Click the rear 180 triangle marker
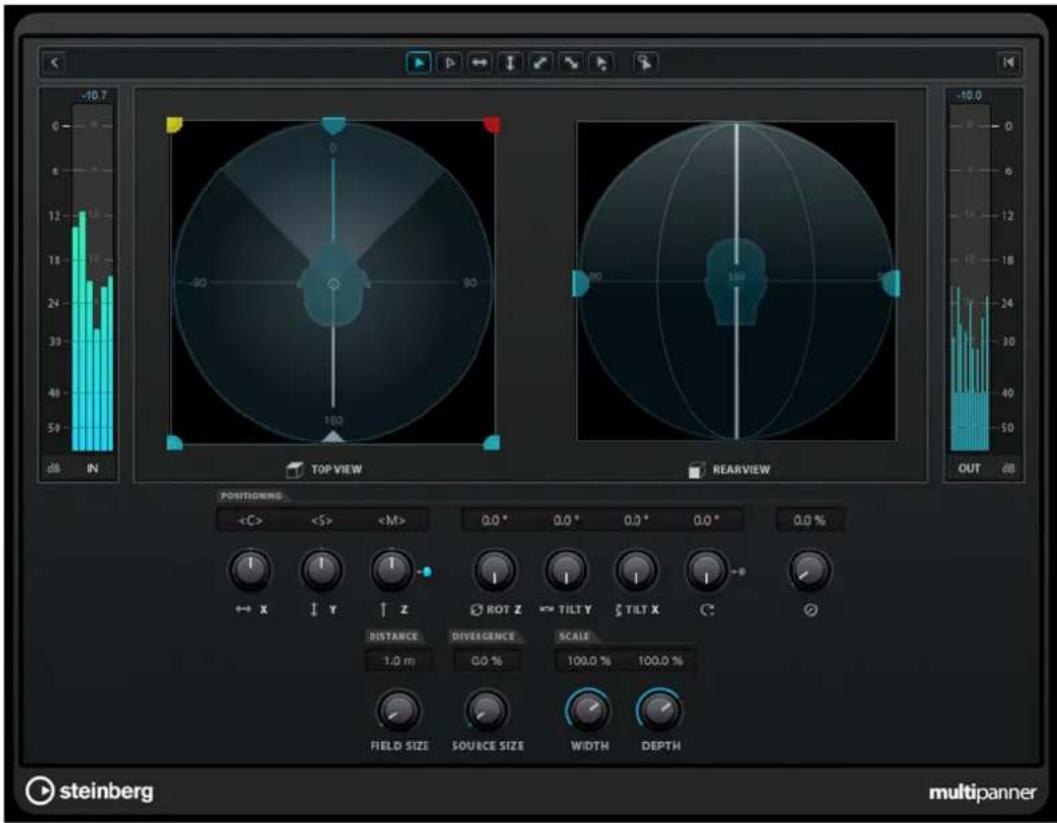This screenshot has height=823, width=1057. [x=333, y=437]
